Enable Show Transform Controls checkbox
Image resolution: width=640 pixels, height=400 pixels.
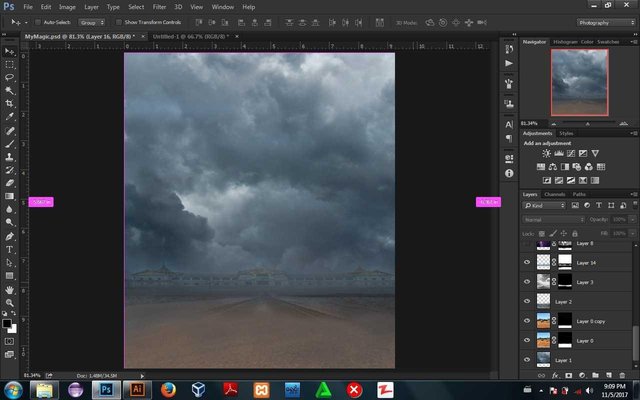119,22
